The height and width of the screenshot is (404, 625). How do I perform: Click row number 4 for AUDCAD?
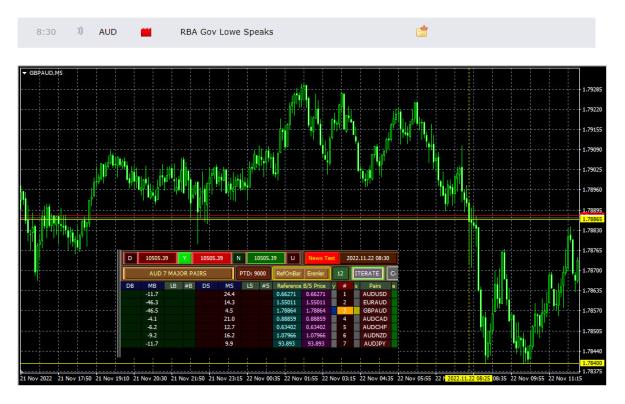(x=345, y=319)
